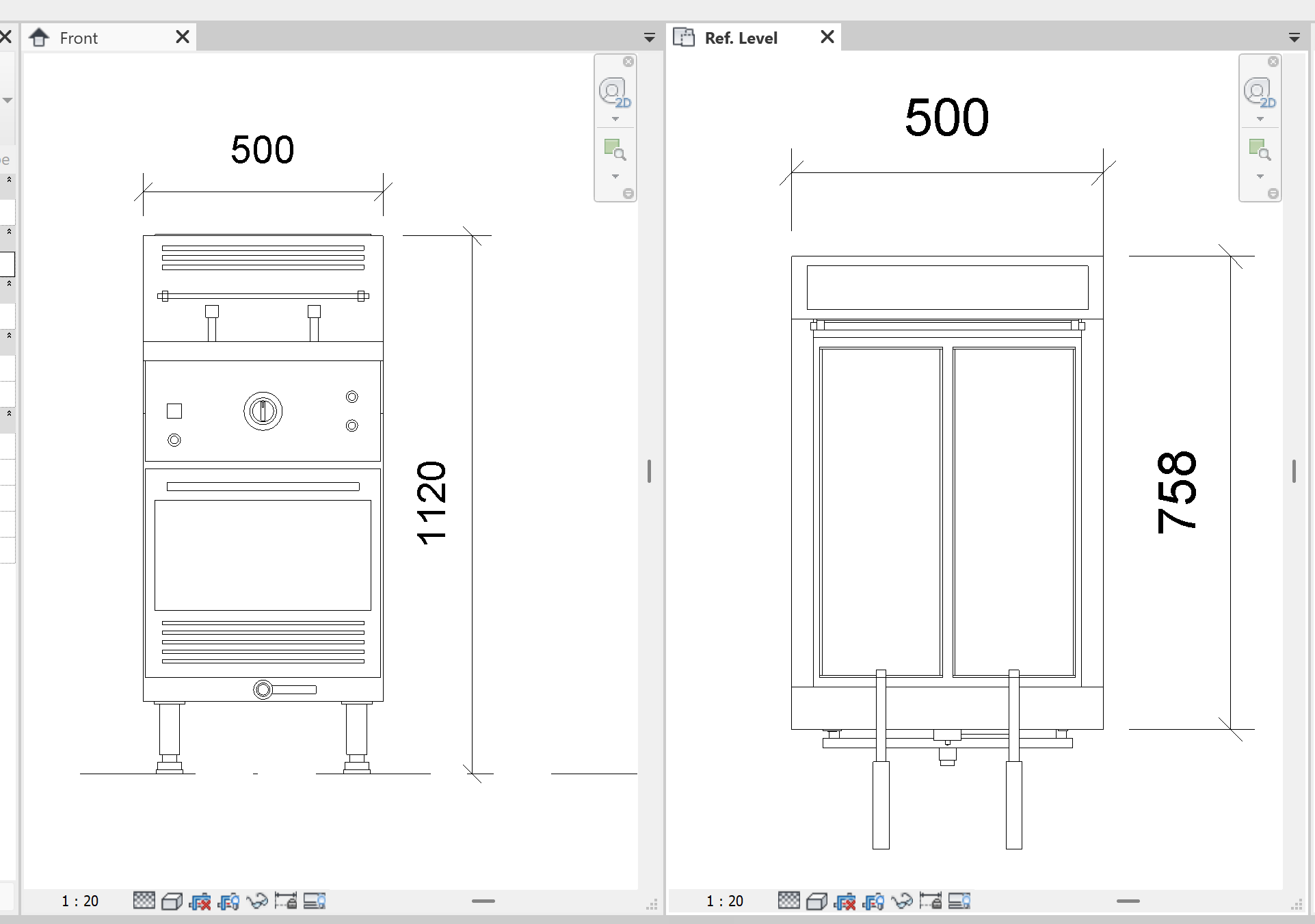Close the Ref. Level view tab
Screen dimensions: 1315x924
point(827,37)
